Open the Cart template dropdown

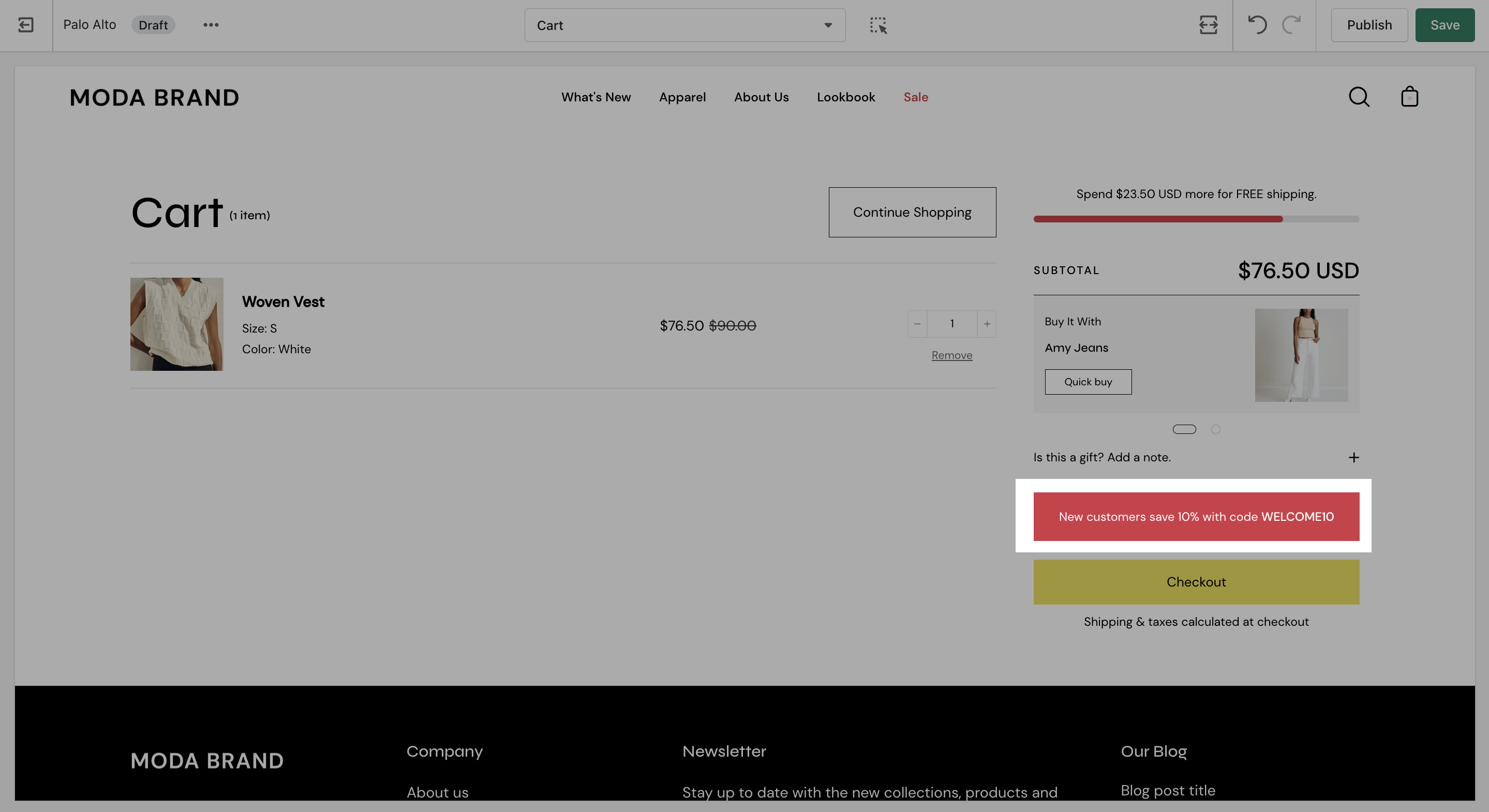click(x=684, y=25)
